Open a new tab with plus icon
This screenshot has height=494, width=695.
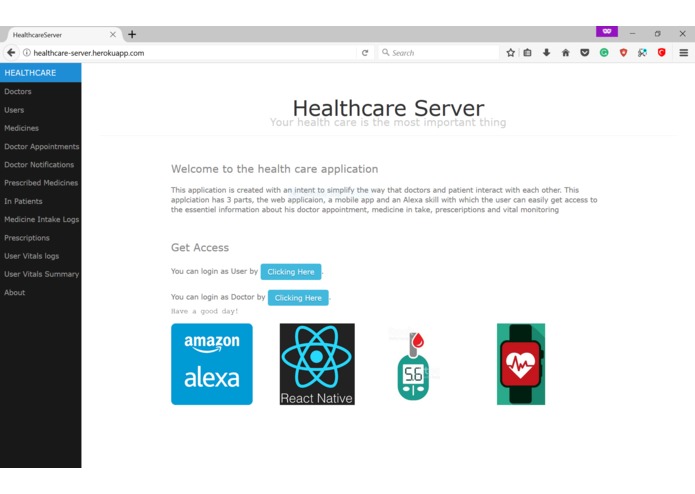[132, 34]
